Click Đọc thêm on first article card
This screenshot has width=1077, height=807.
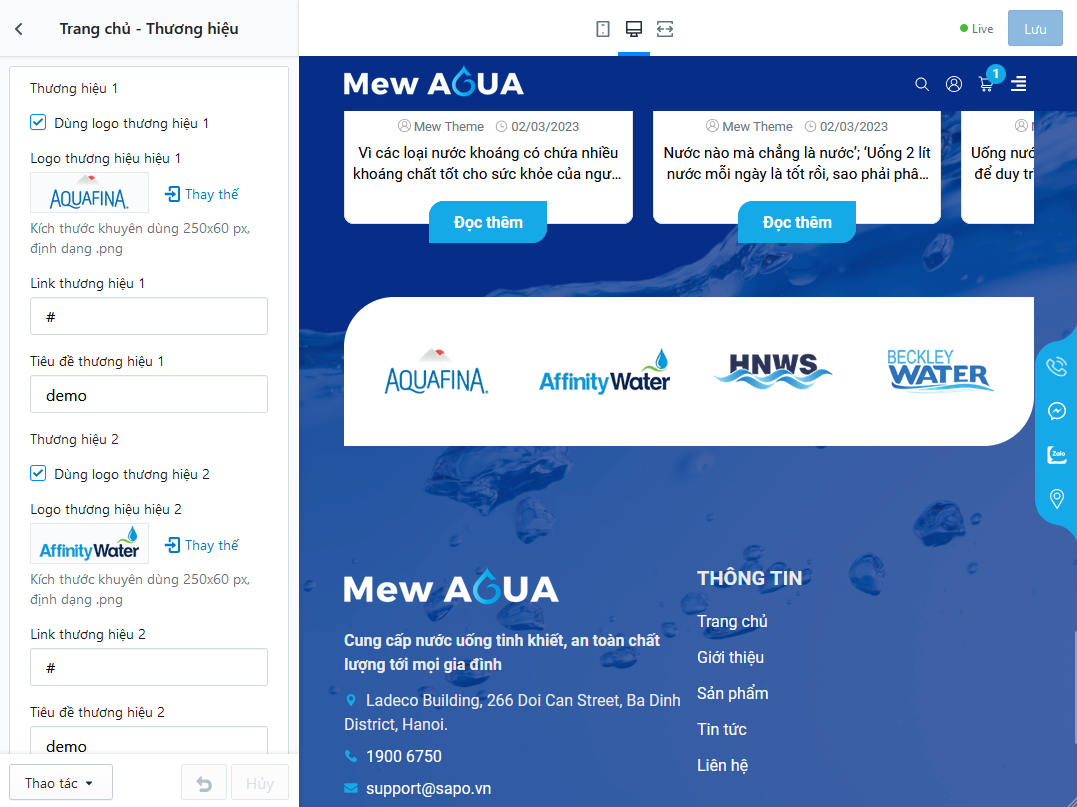[x=488, y=222]
